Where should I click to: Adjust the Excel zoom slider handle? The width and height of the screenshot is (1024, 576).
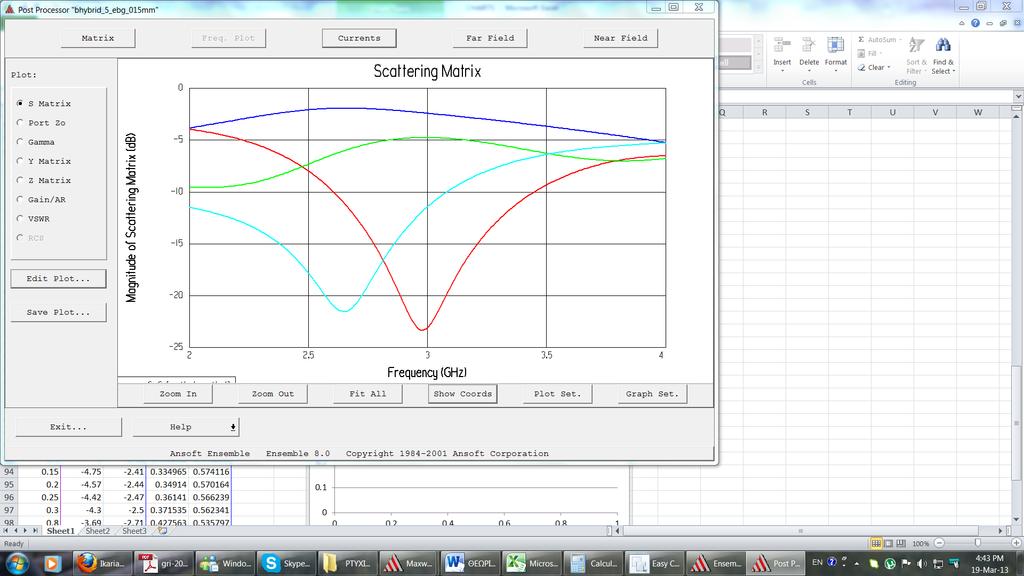(x=978, y=543)
